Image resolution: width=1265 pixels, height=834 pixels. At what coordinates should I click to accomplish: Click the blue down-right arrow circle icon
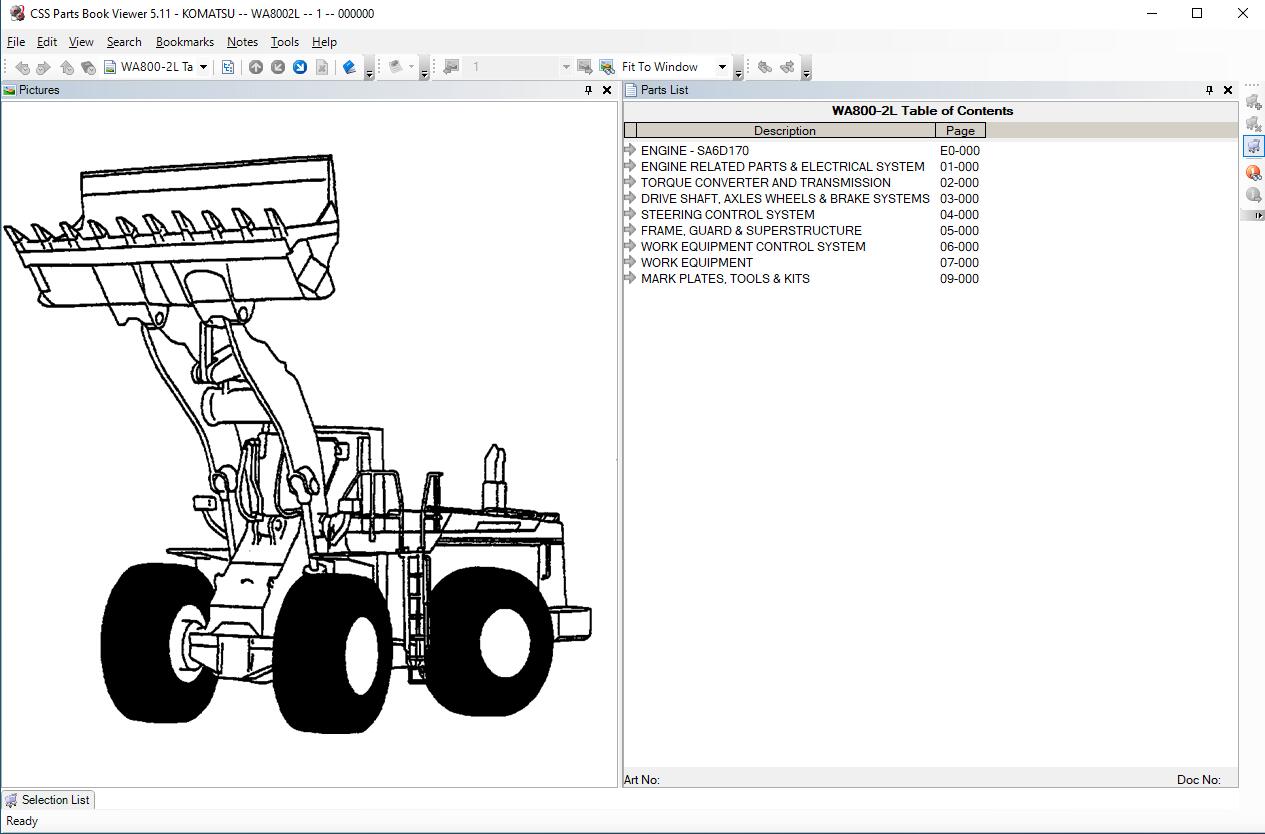300,67
